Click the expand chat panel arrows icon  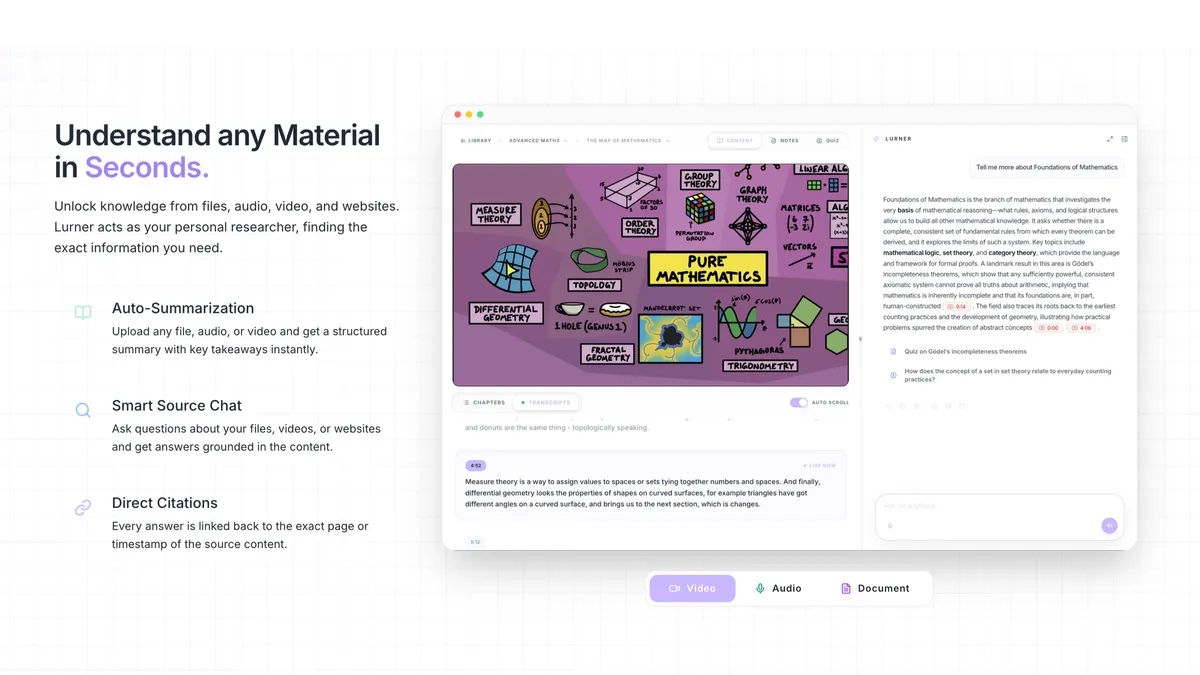(x=1110, y=139)
